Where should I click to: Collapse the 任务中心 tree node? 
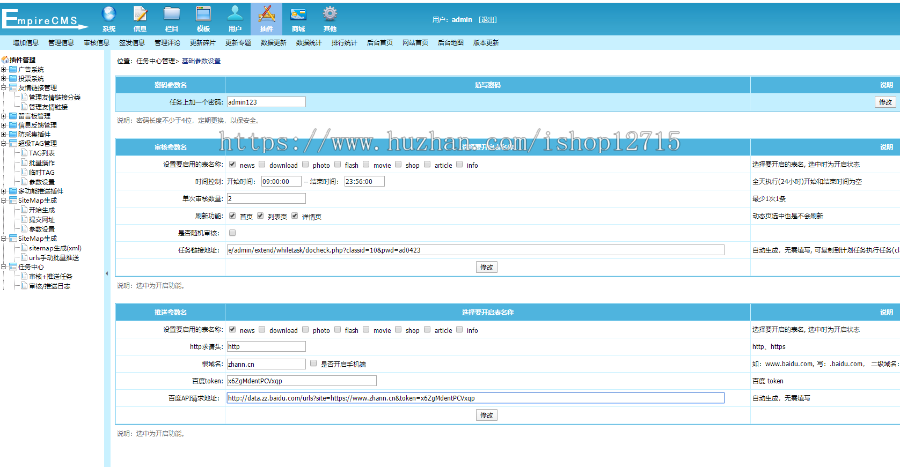pyautogui.click(x=3, y=267)
